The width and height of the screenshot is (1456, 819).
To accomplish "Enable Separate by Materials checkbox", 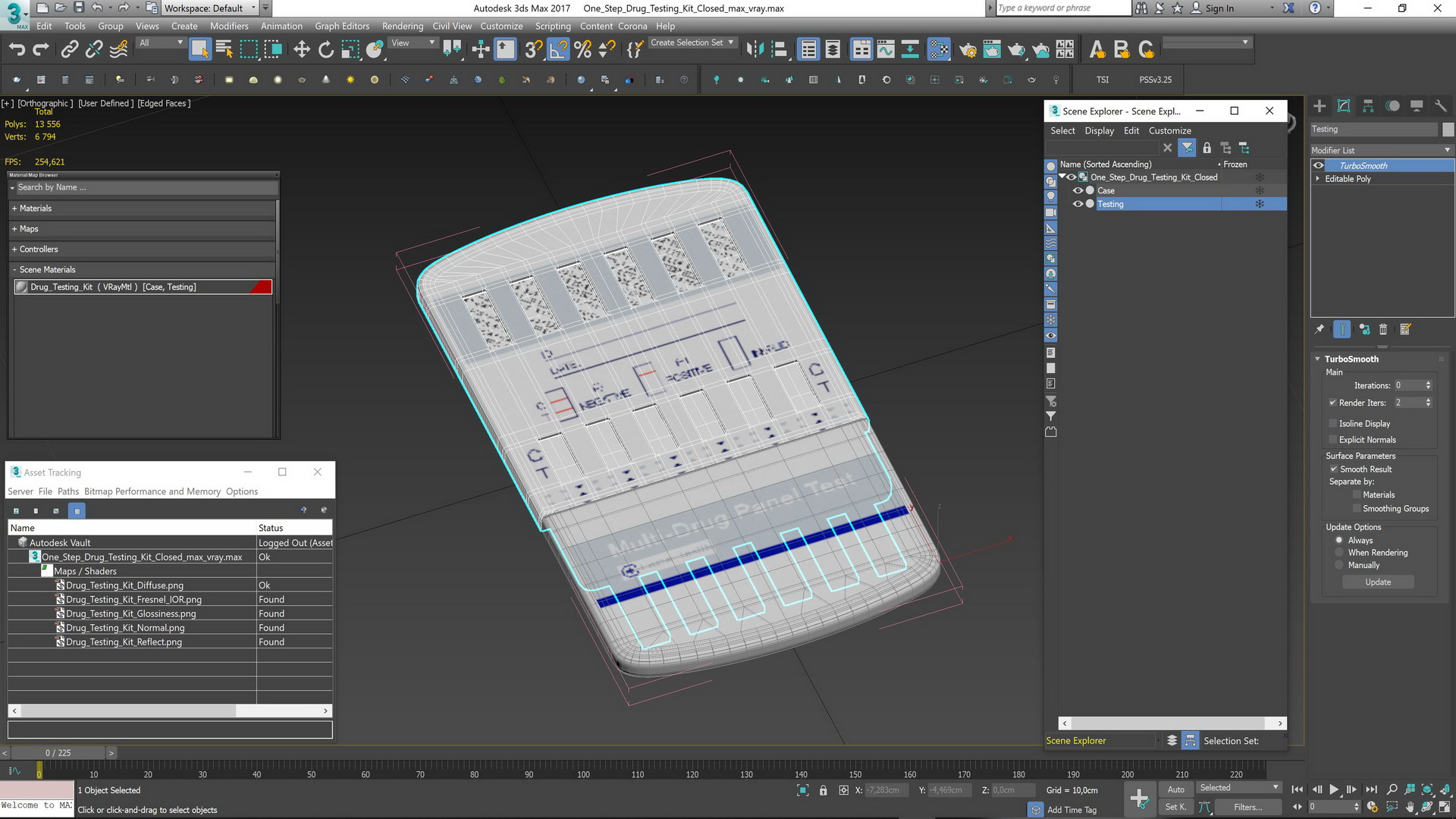I will pos(1357,495).
